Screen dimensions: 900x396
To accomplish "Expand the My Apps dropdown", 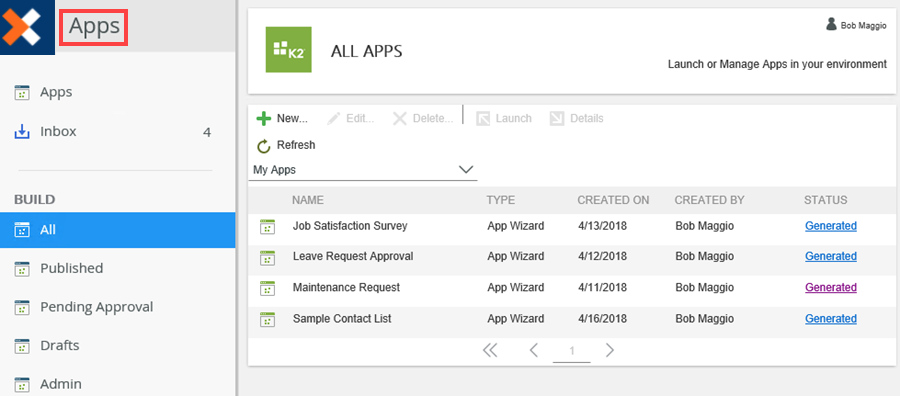I will pyautogui.click(x=362, y=170).
